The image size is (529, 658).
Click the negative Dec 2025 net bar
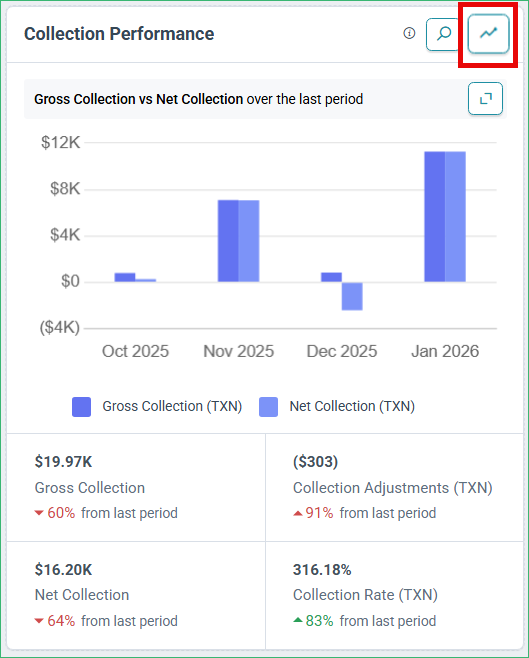pos(352,296)
